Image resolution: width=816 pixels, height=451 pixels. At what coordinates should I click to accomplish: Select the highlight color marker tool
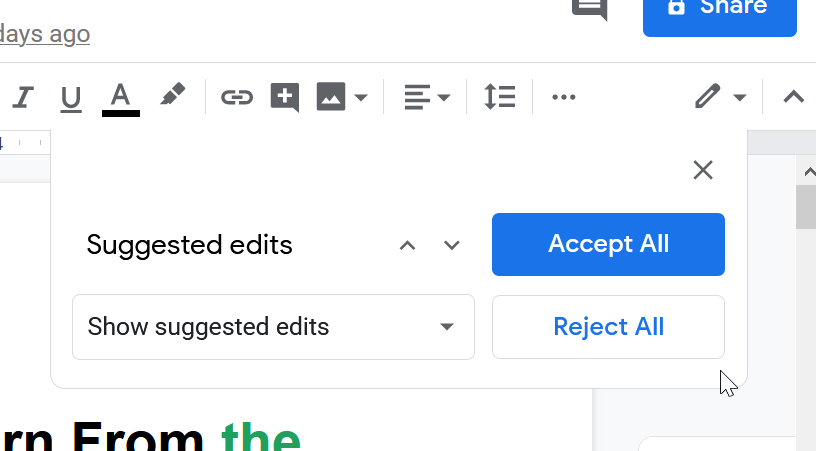point(172,96)
